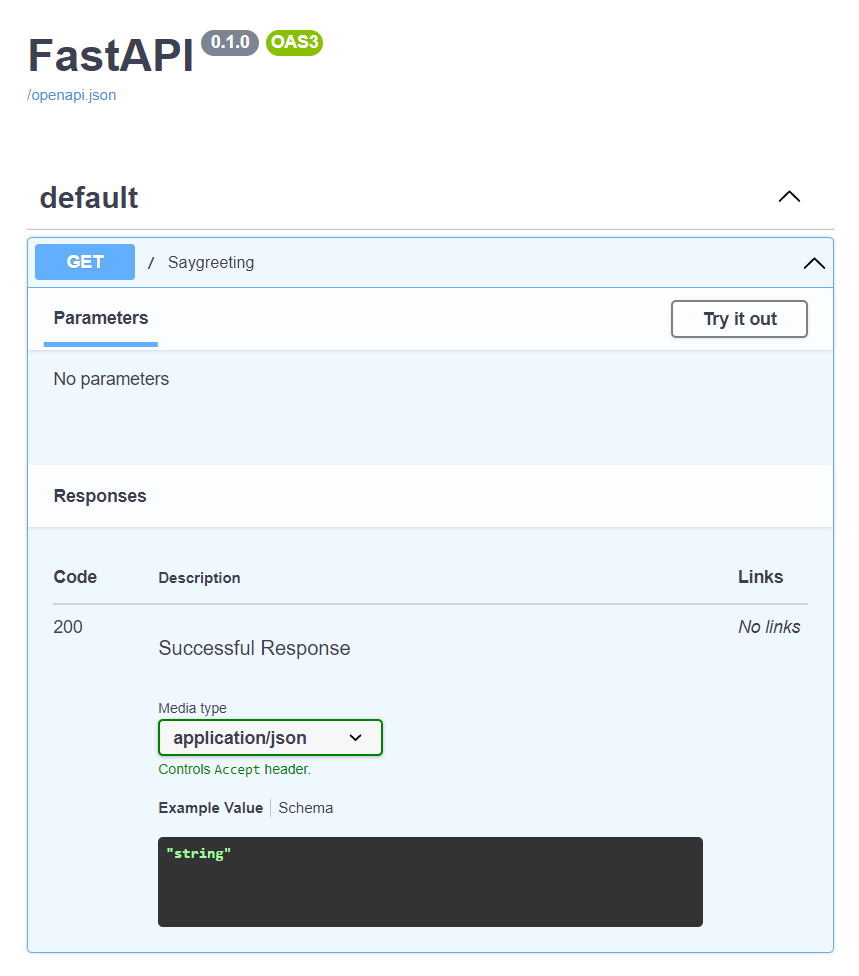Switch to the Schema view
This screenshot has height=976, width=859.
(x=305, y=807)
